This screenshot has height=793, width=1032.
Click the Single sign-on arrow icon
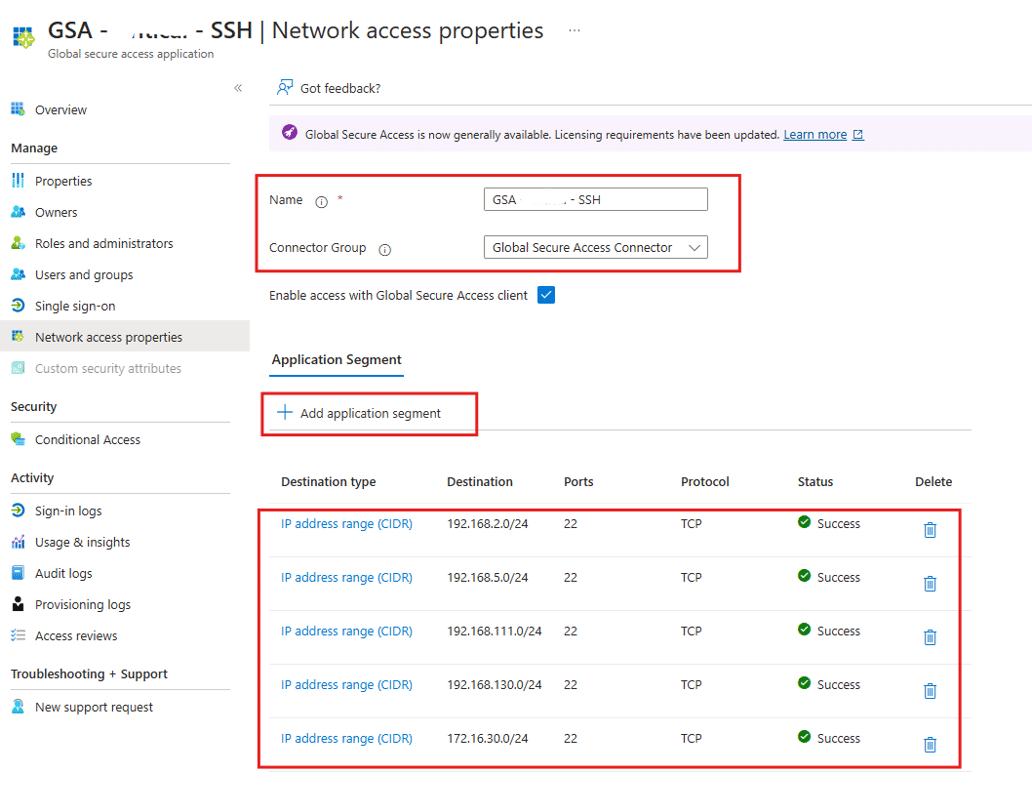(18, 305)
